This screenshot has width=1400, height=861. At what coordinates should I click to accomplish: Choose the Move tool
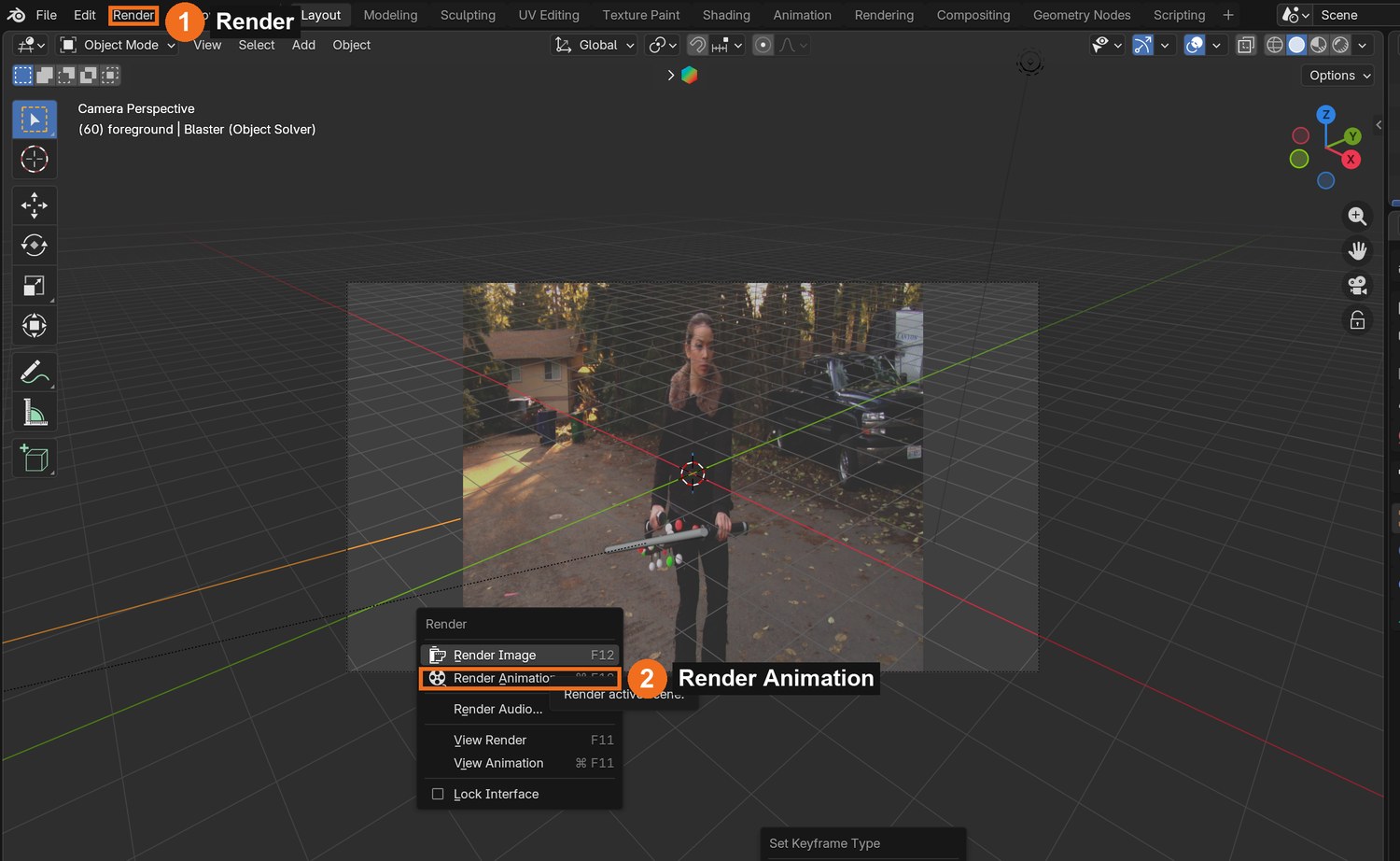pyautogui.click(x=35, y=205)
